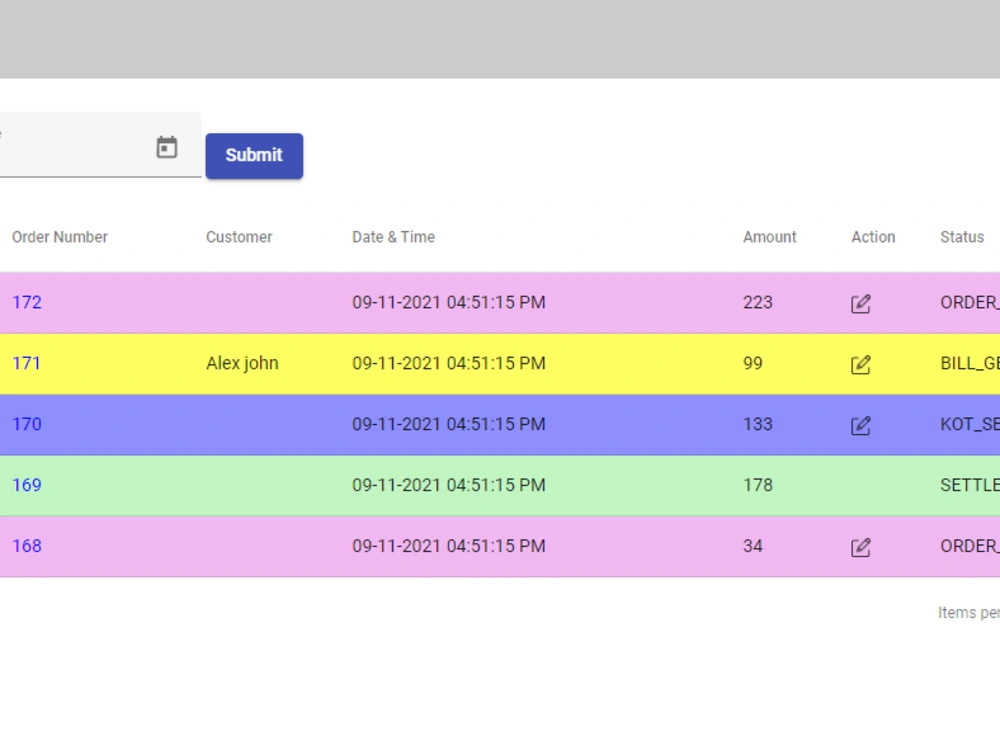The image size is (1000, 750).
Task: Open order number 168 link
Action: point(27,546)
